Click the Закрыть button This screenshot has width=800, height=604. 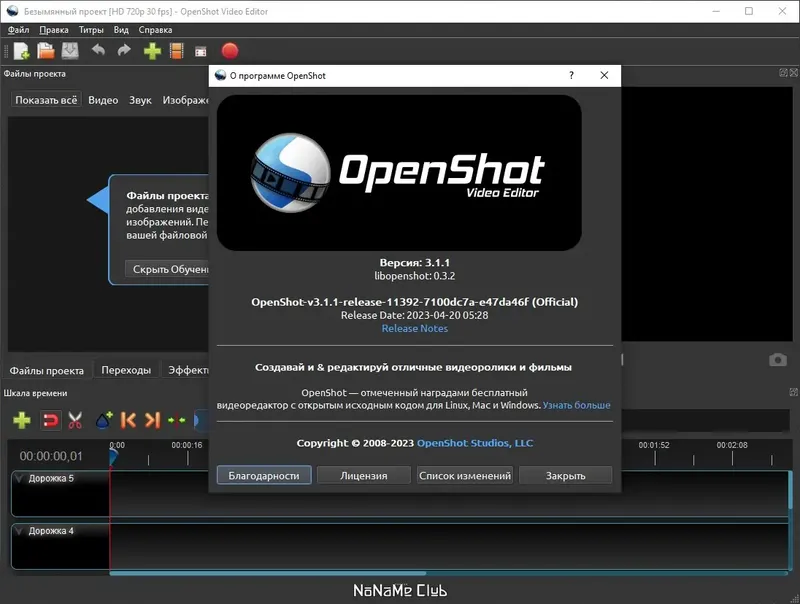[565, 475]
